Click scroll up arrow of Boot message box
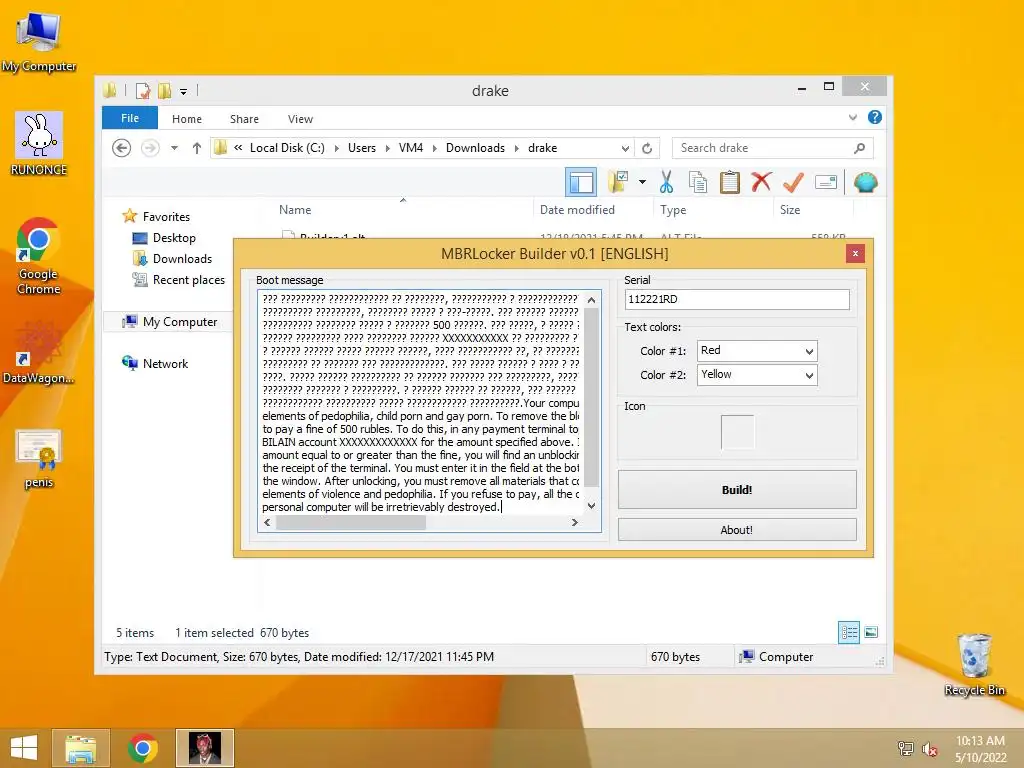Screen dimensions: 1024x768 (x=591, y=300)
